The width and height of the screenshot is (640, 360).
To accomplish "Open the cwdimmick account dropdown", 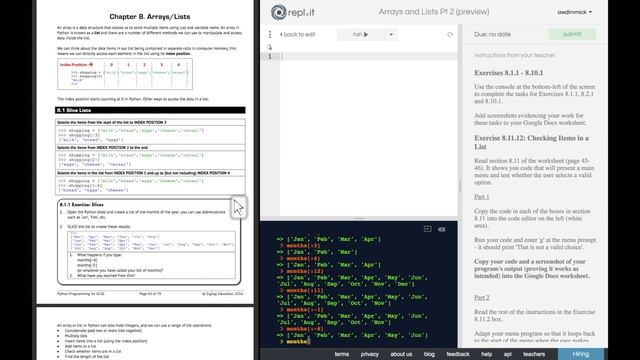I will (574, 12).
